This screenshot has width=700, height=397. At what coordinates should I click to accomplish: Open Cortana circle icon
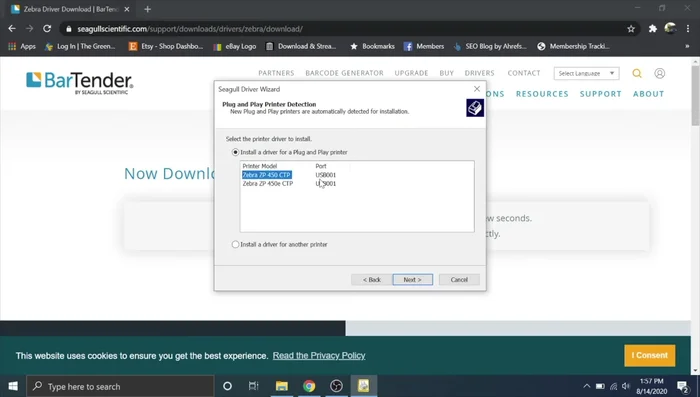point(227,386)
